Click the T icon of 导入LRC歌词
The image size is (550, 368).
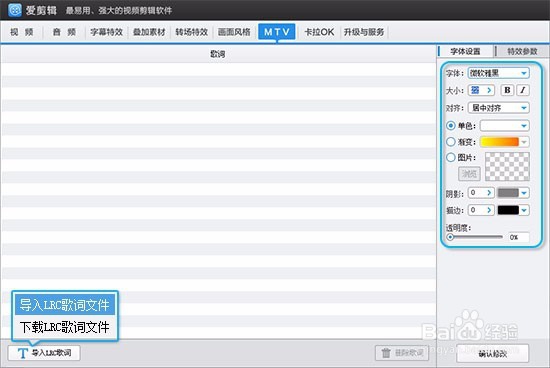tap(23, 353)
